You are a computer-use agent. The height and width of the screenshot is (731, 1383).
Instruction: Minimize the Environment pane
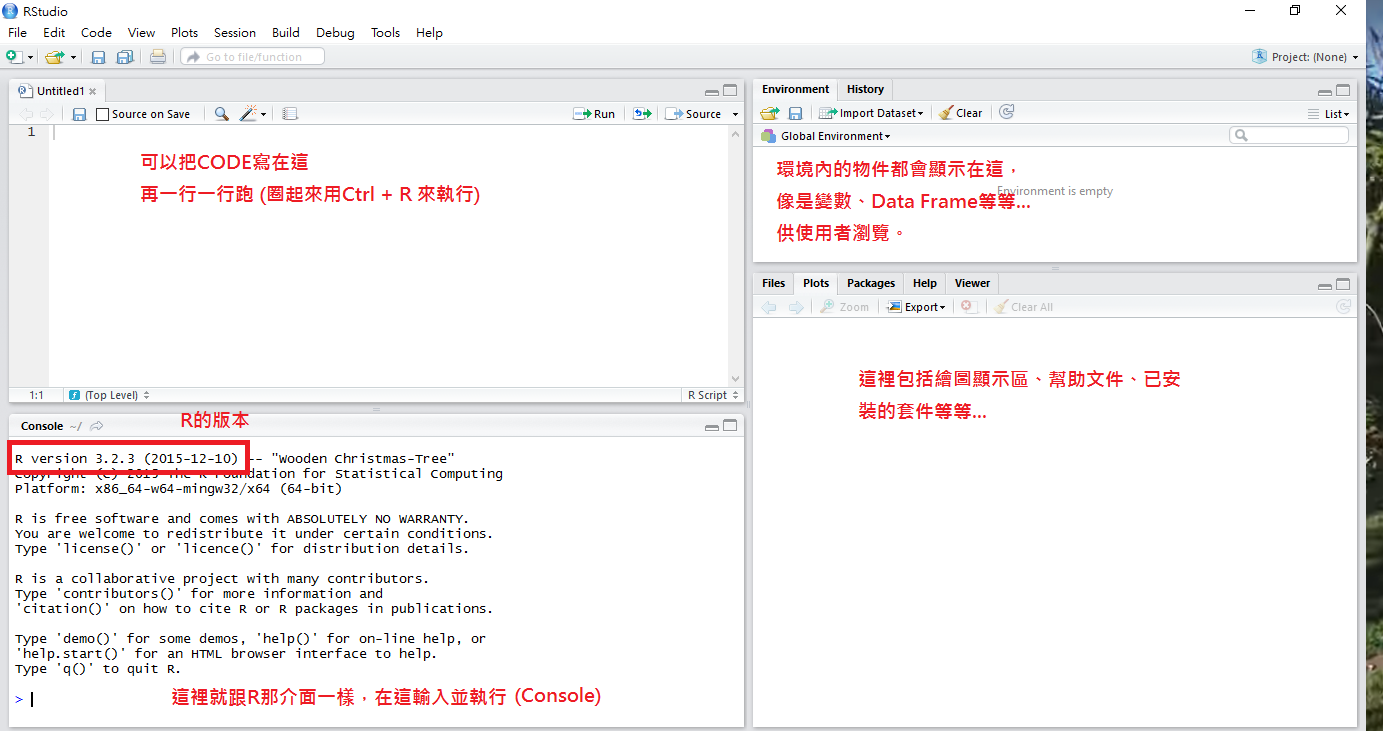1324,91
